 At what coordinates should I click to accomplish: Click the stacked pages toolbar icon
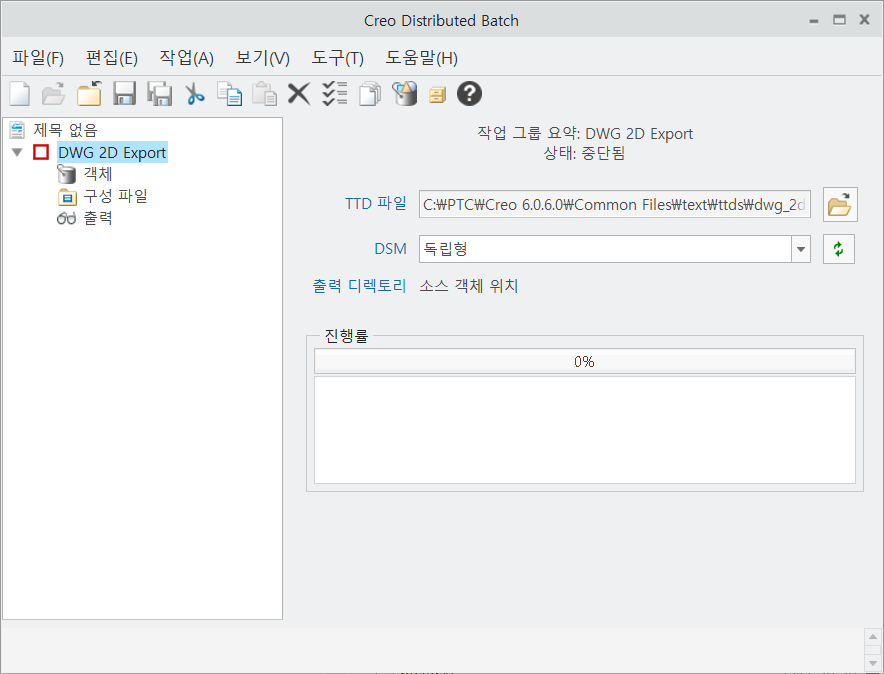pyautogui.click(x=370, y=94)
